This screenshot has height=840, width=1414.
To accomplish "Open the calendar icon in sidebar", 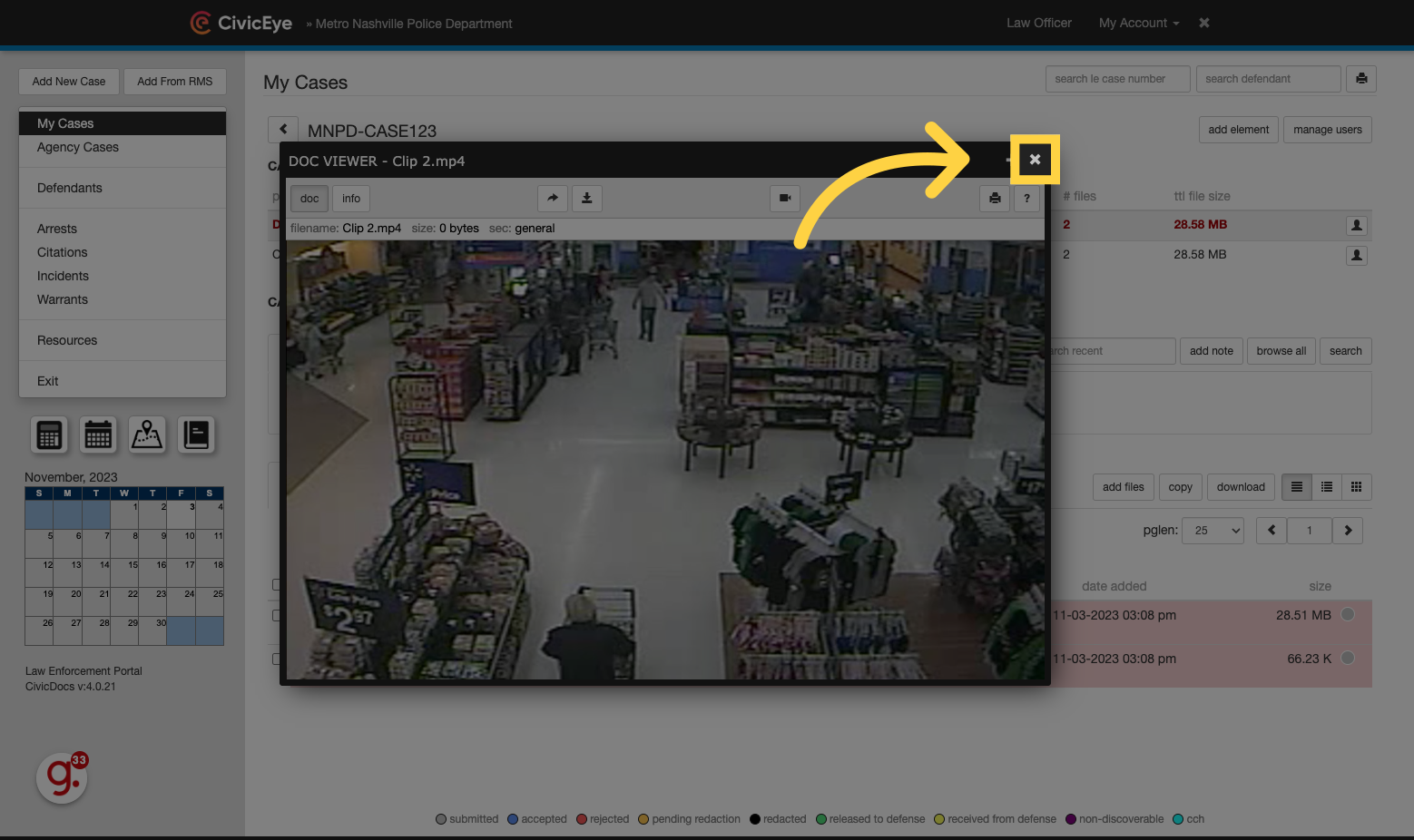I will tap(98, 435).
